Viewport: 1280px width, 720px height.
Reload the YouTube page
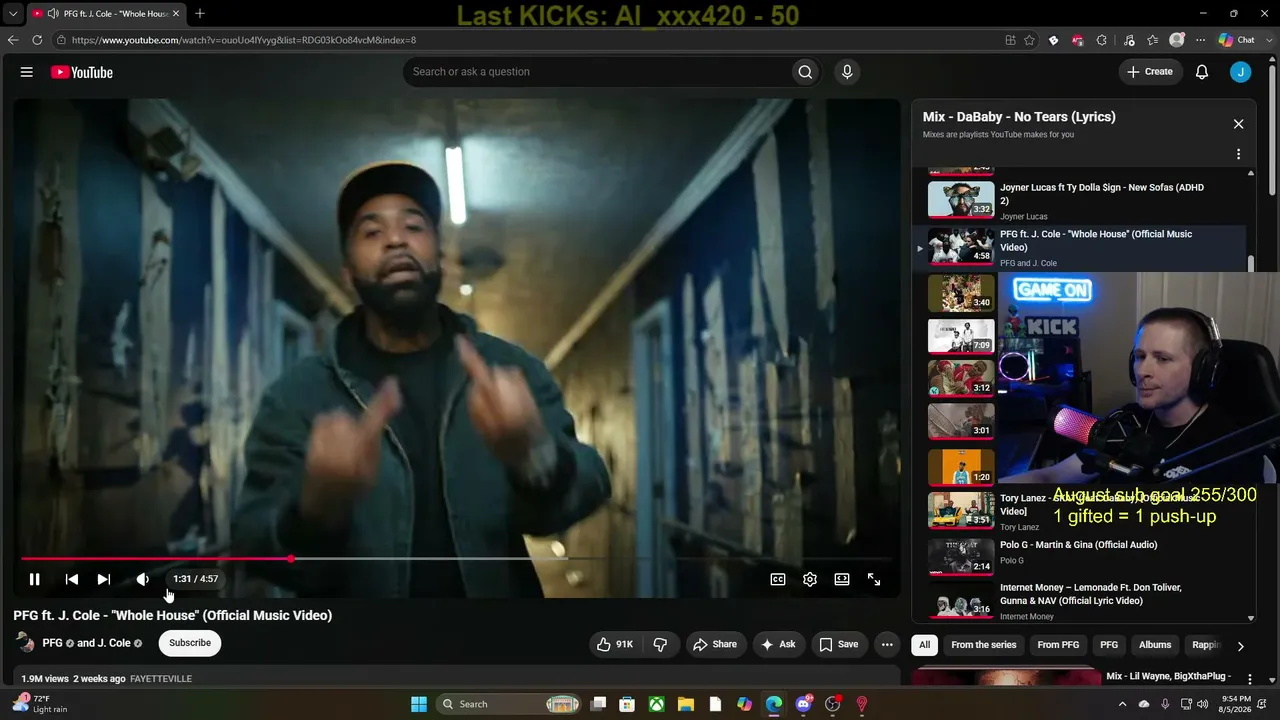click(x=37, y=40)
